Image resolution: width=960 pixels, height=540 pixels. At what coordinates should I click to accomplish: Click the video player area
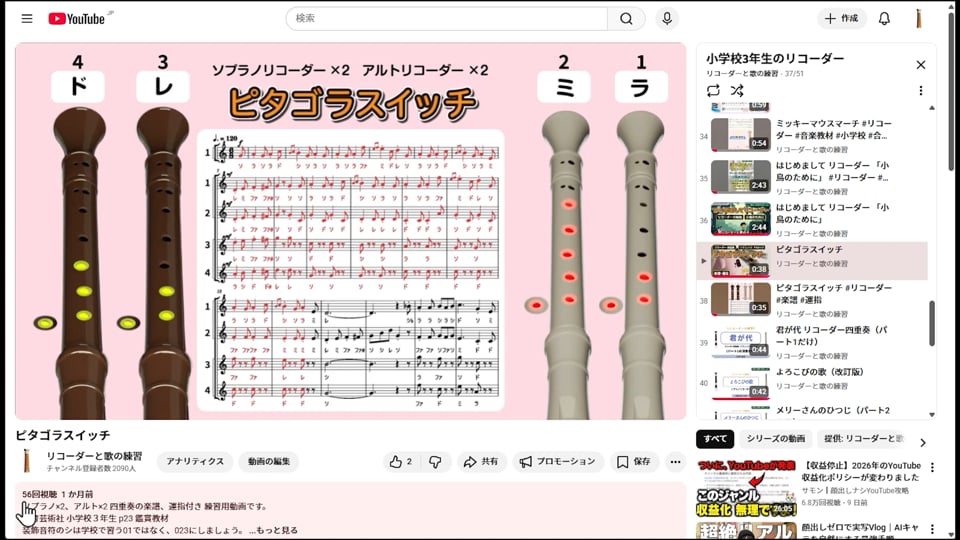click(x=350, y=231)
